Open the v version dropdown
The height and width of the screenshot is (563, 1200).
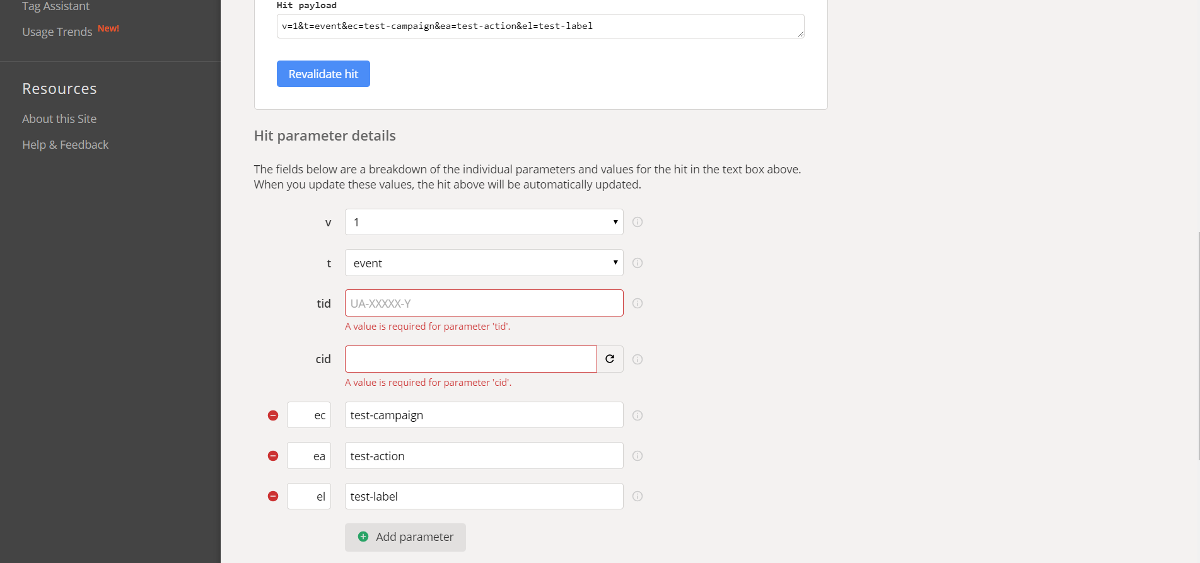click(484, 222)
